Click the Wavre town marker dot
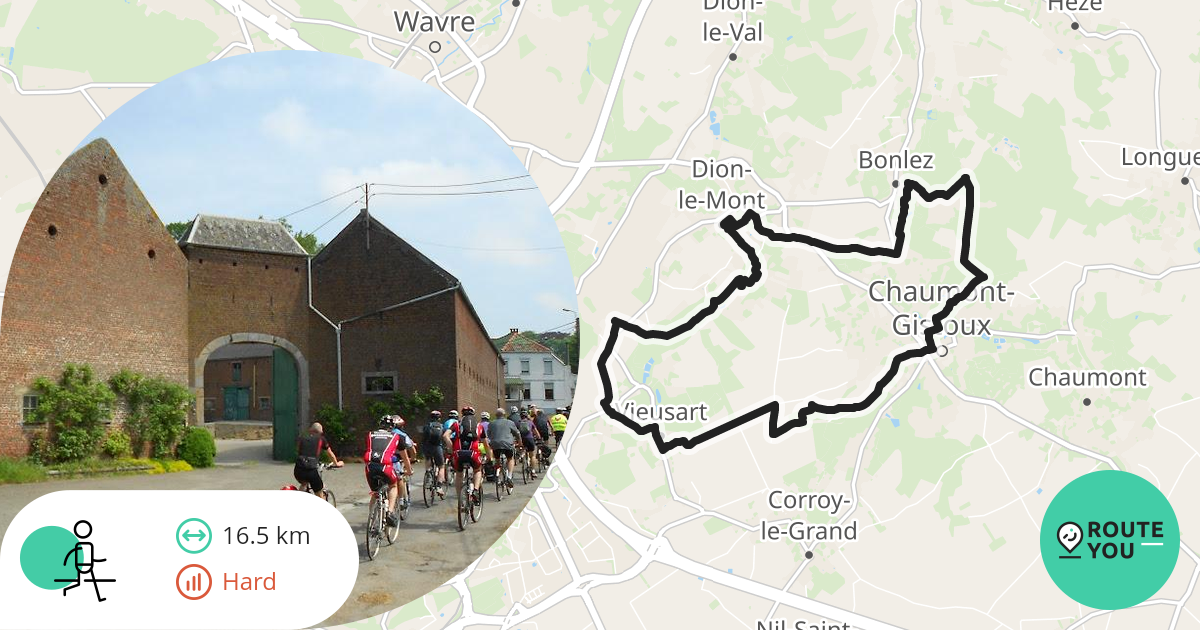This screenshot has width=1200, height=630. tap(434, 46)
